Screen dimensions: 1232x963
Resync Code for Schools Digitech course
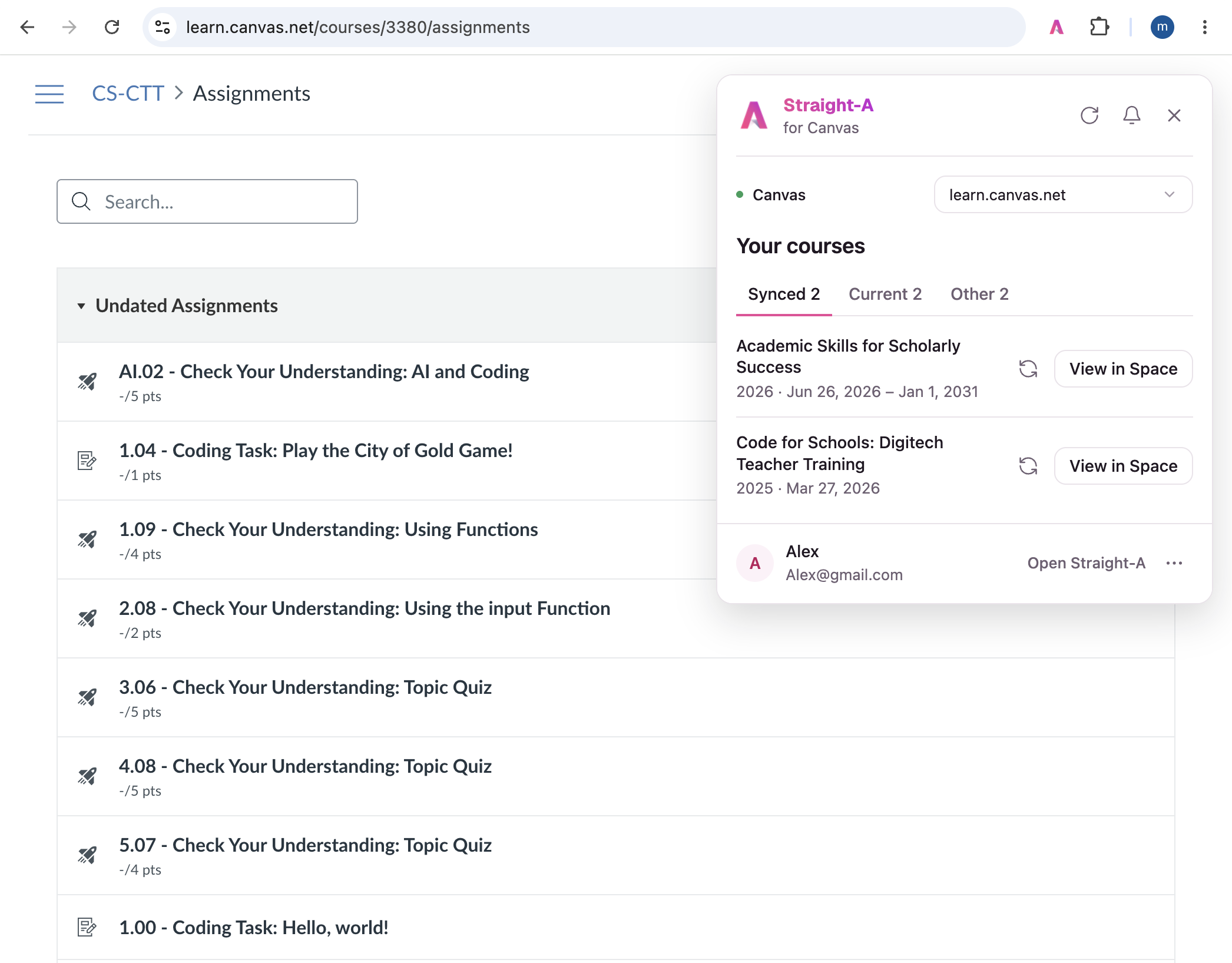[1028, 466]
